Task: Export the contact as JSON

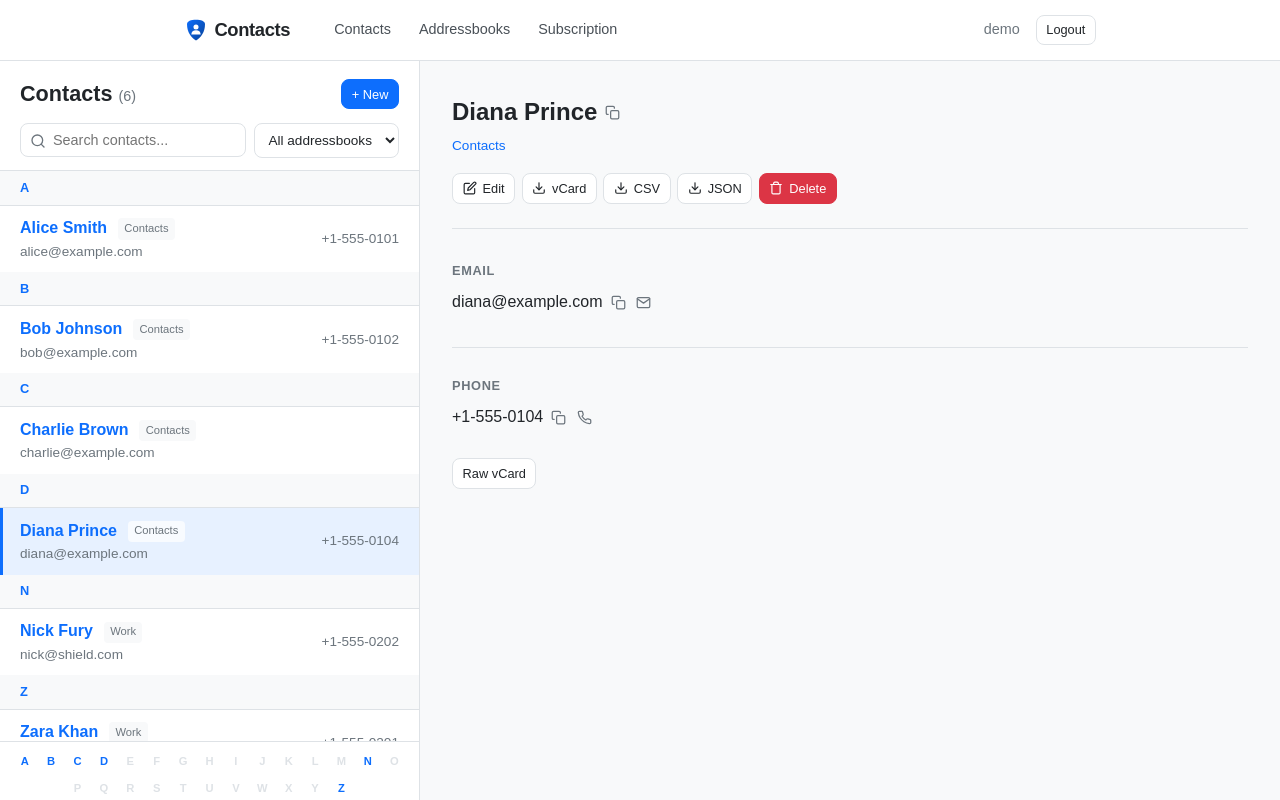Action: coord(714,189)
